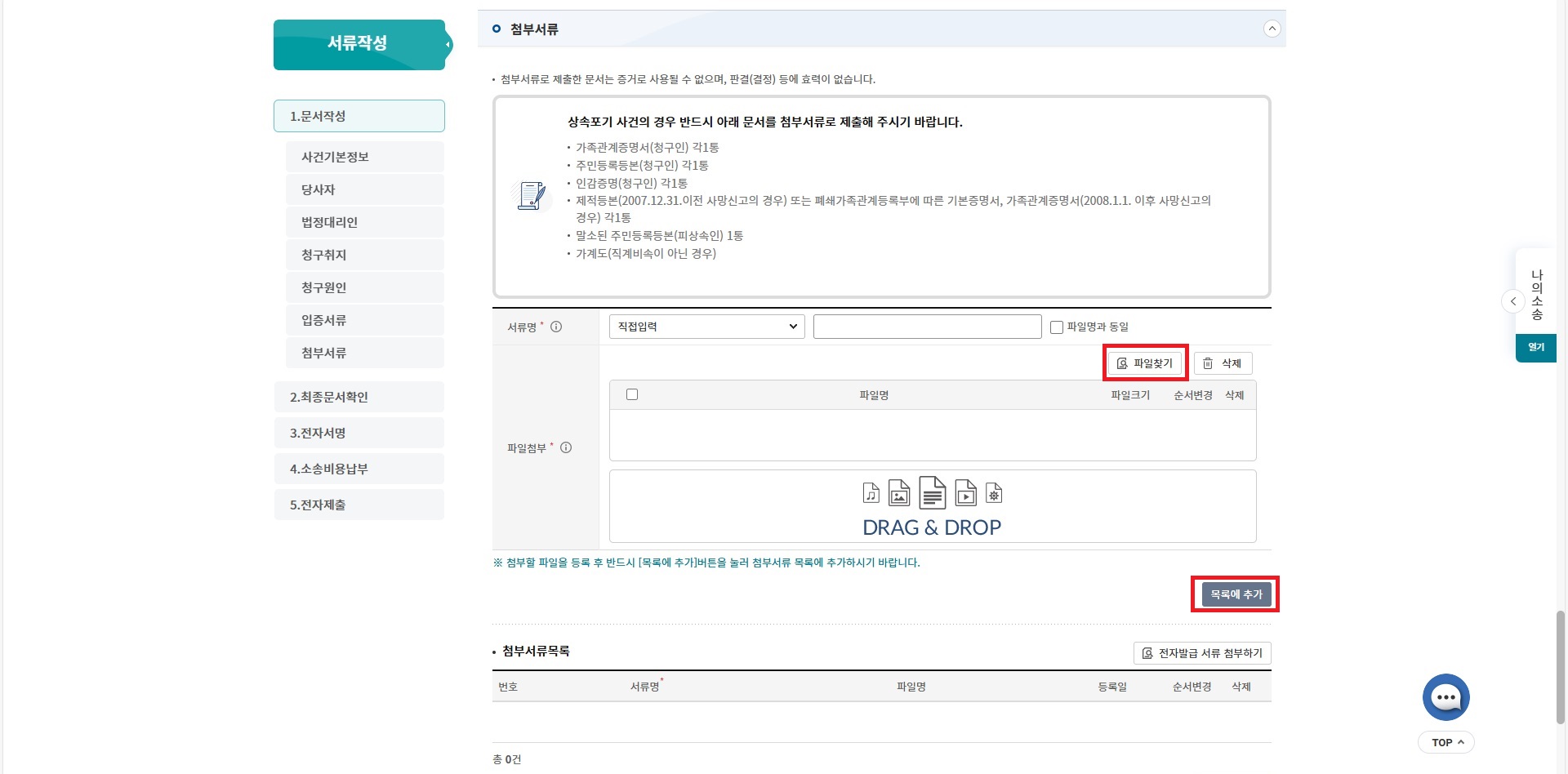This screenshot has height=774, width=1568.
Task: Select 첨부서류 from the sidebar menu
Action: 364,353
